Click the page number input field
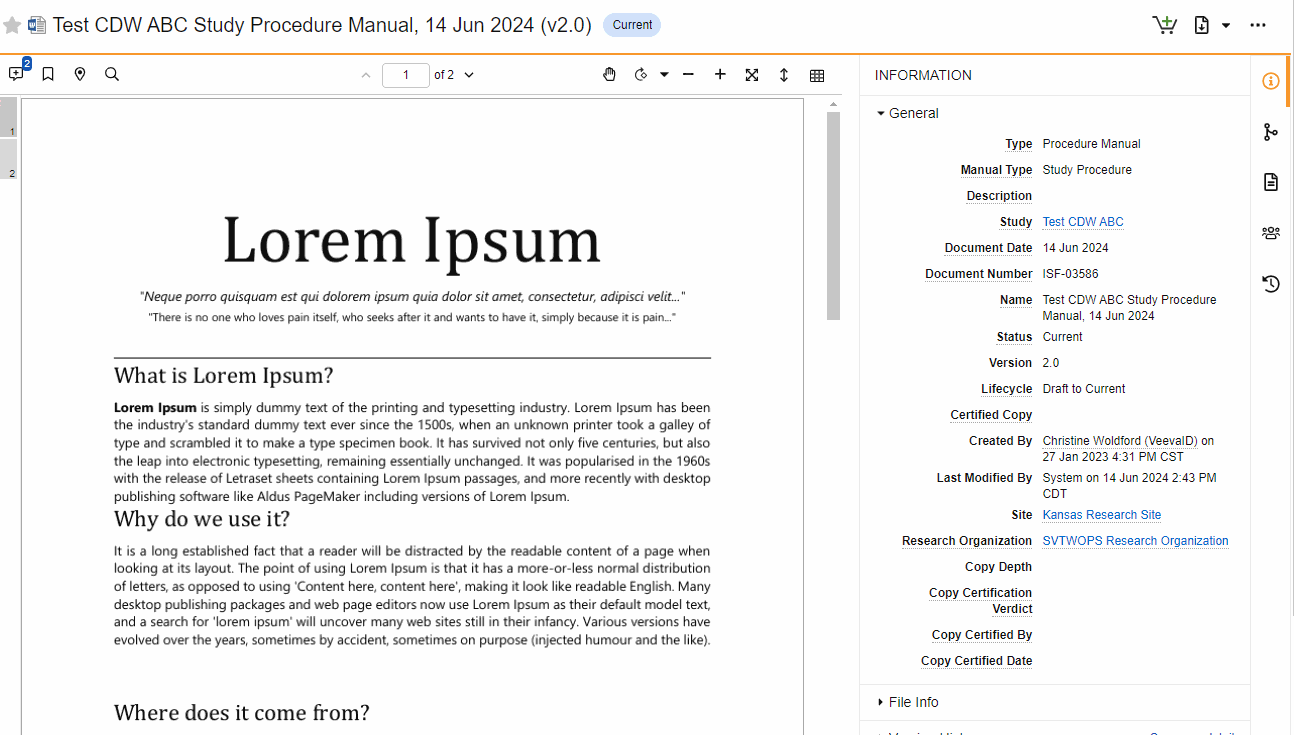This screenshot has height=735, width=1294. [406, 75]
